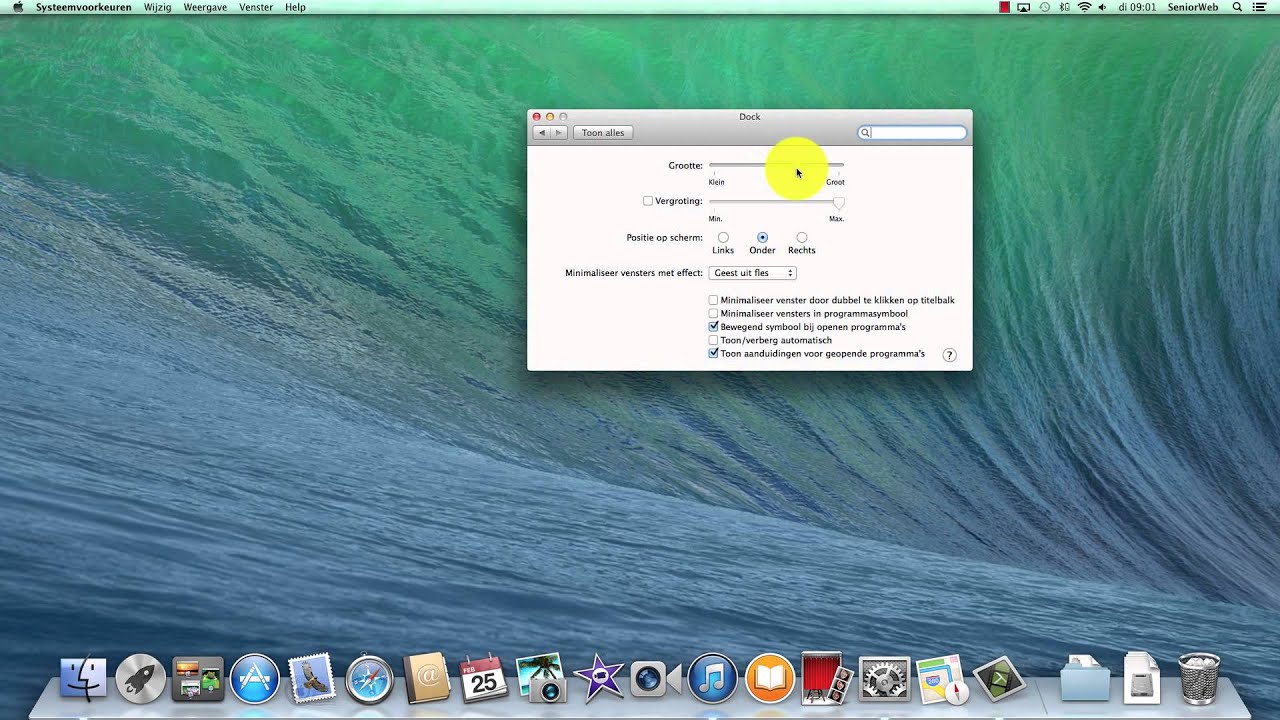Click the green-arrow app icon in Dock
This screenshot has height=720, width=1280.
[999, 679]
